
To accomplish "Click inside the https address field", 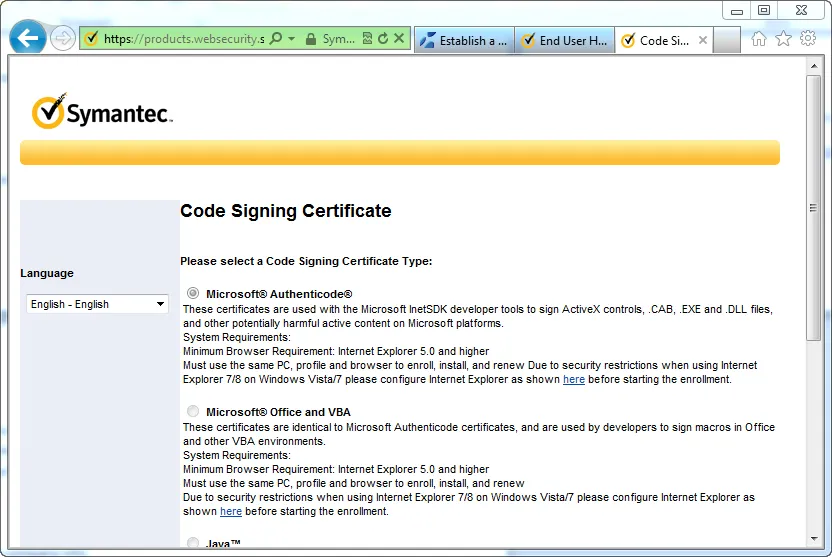I will tap(184, 39).
